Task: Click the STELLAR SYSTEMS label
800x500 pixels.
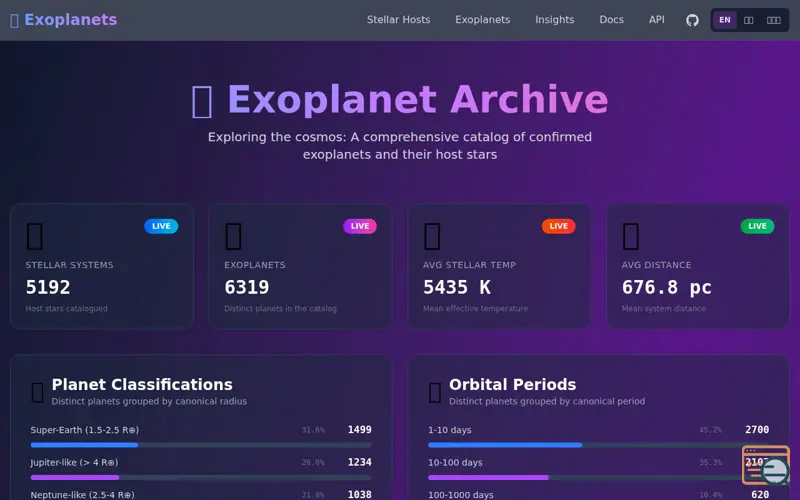Action: click(69, 265)
